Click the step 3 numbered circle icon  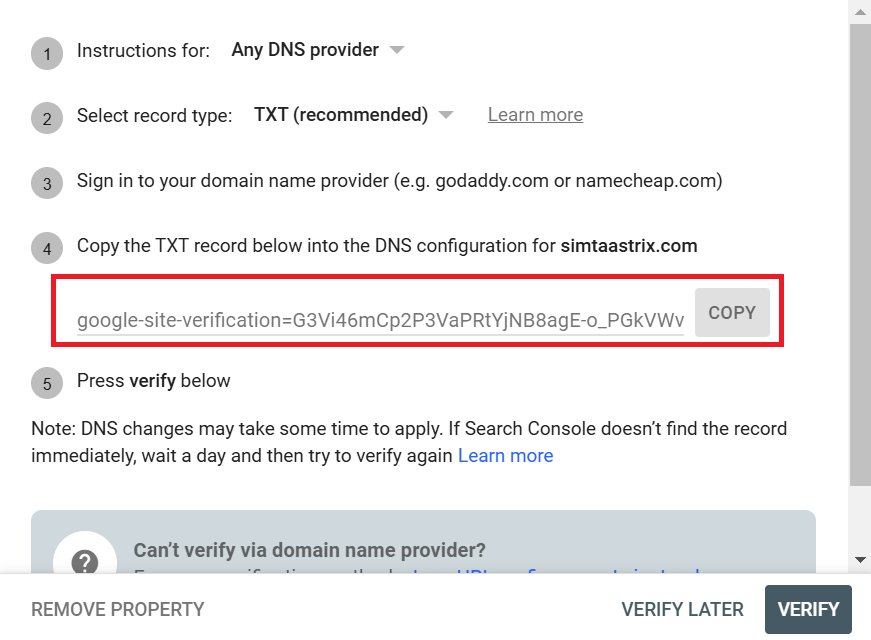point(47,184)
